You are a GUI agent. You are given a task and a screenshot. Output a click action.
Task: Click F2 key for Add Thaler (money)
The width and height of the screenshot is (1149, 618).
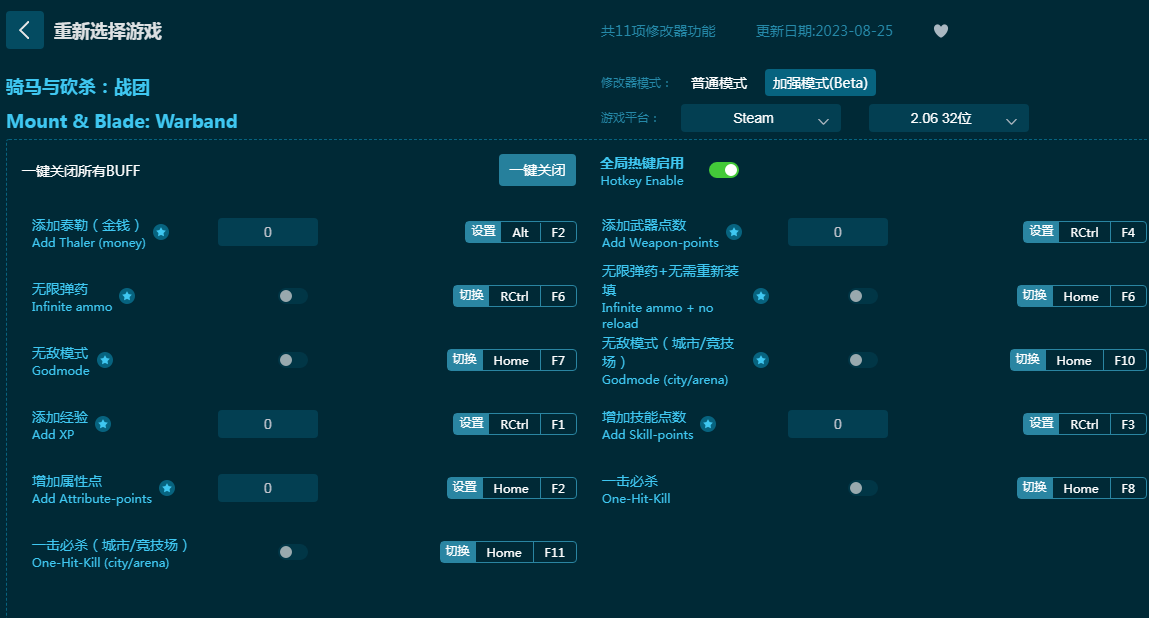pyautogui.click(x=558, y=232)
